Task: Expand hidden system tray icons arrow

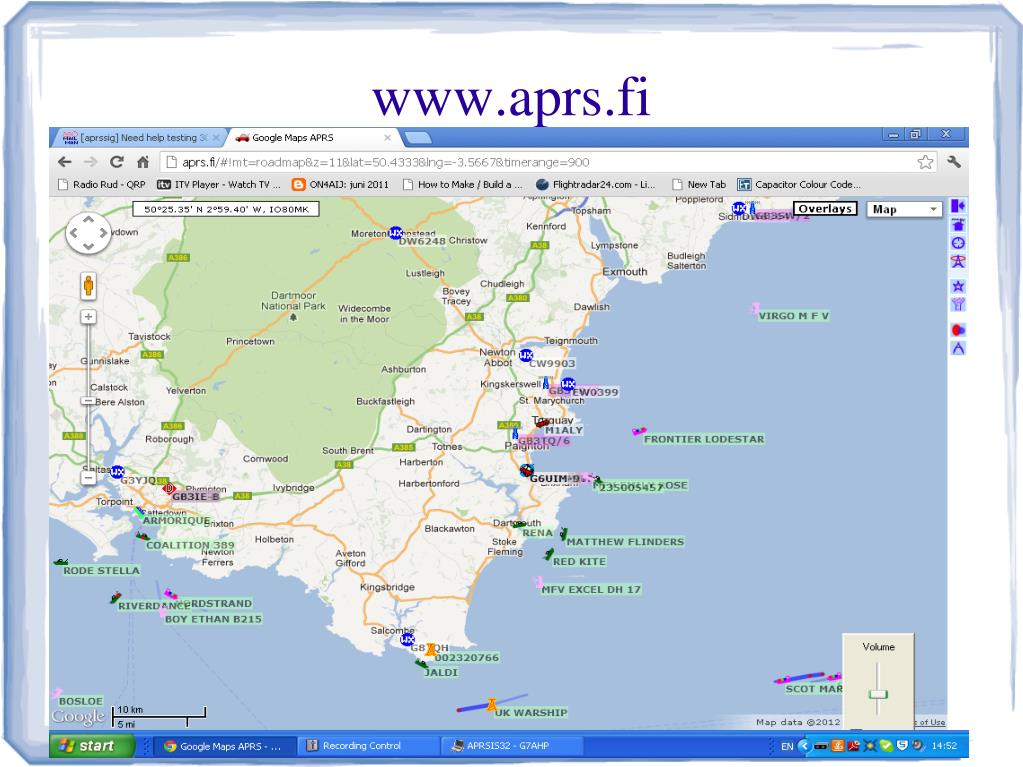Action: [x=804, y=745]
